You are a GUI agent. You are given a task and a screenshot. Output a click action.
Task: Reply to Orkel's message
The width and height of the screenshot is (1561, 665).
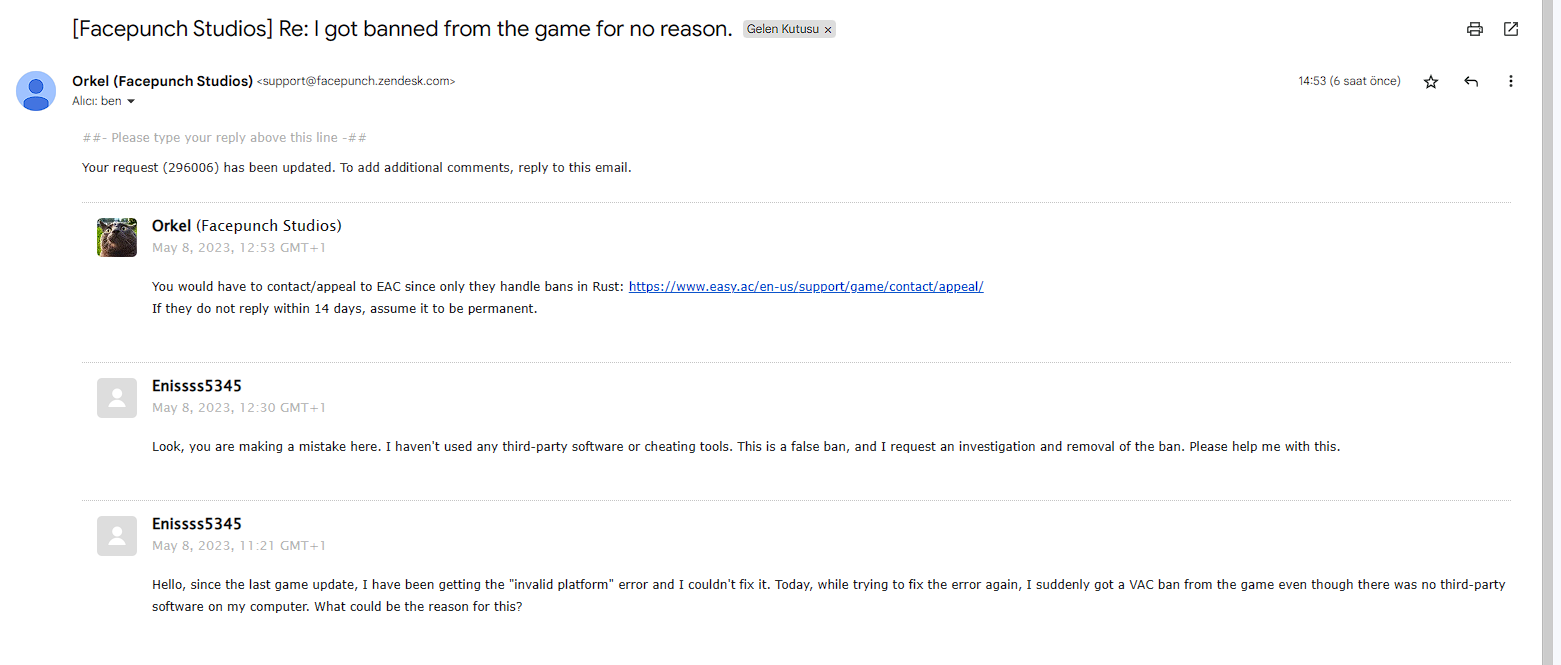click(x=1471, y=82)
